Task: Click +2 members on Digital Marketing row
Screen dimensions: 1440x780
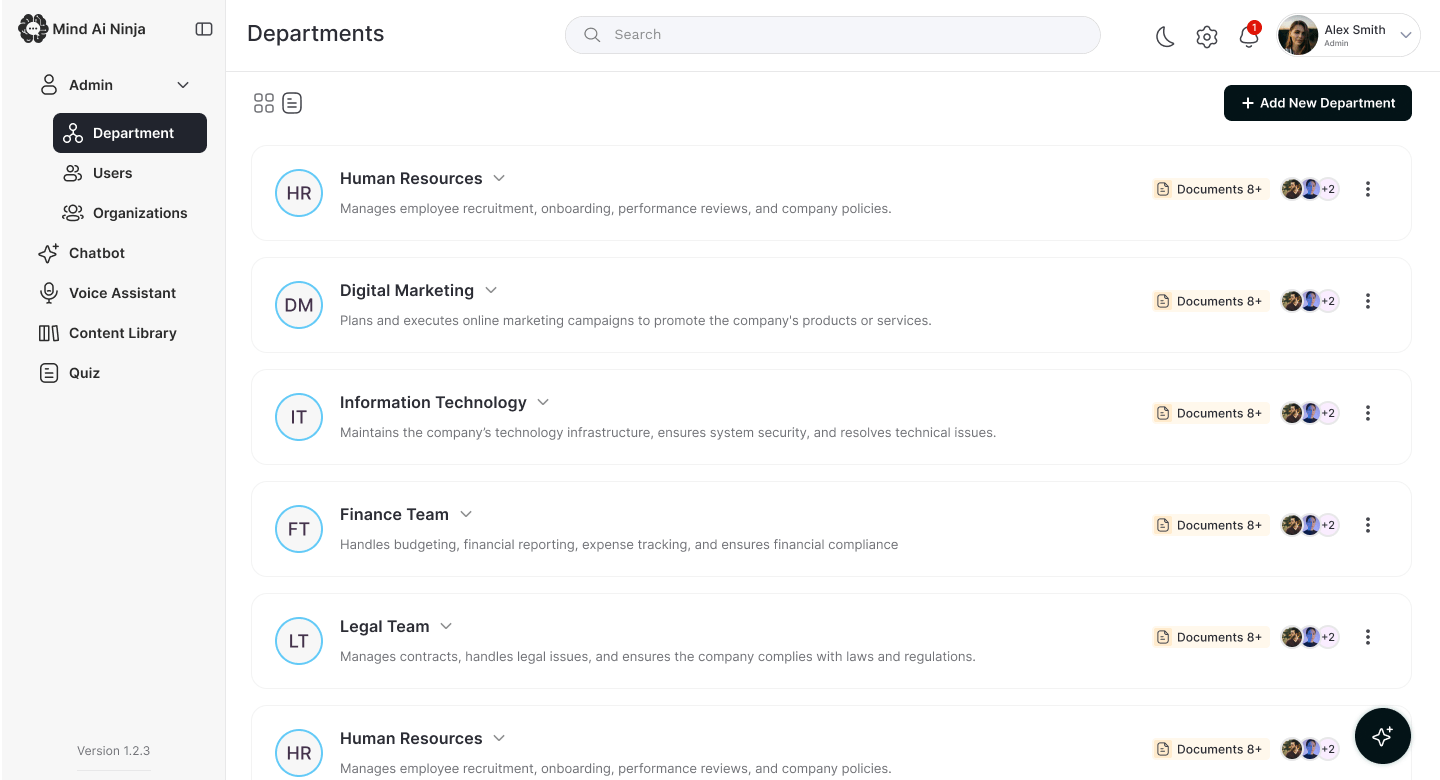Action: [x=1328, y=301]
